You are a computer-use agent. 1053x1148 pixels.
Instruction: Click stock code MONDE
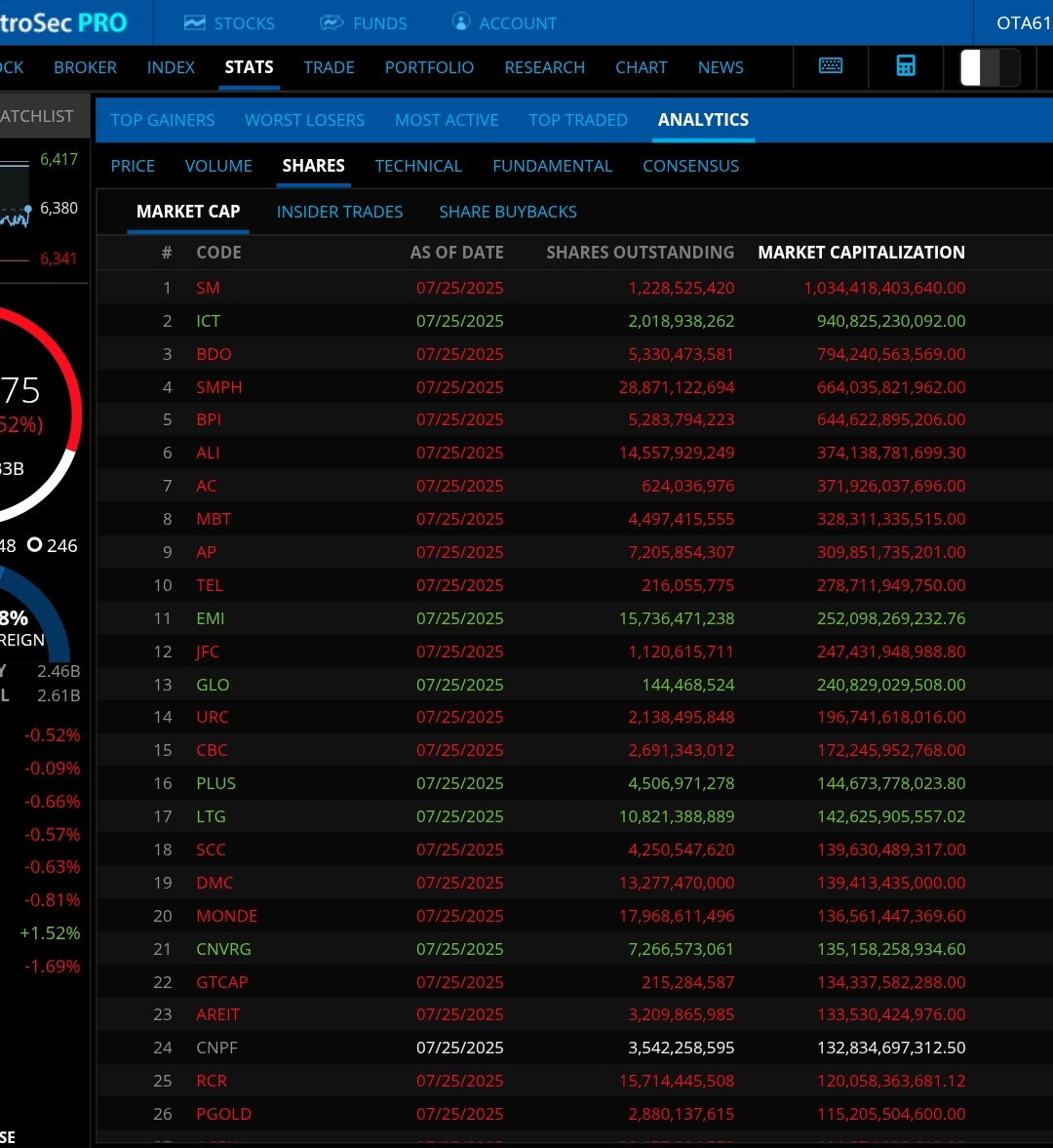pos(227,916)
